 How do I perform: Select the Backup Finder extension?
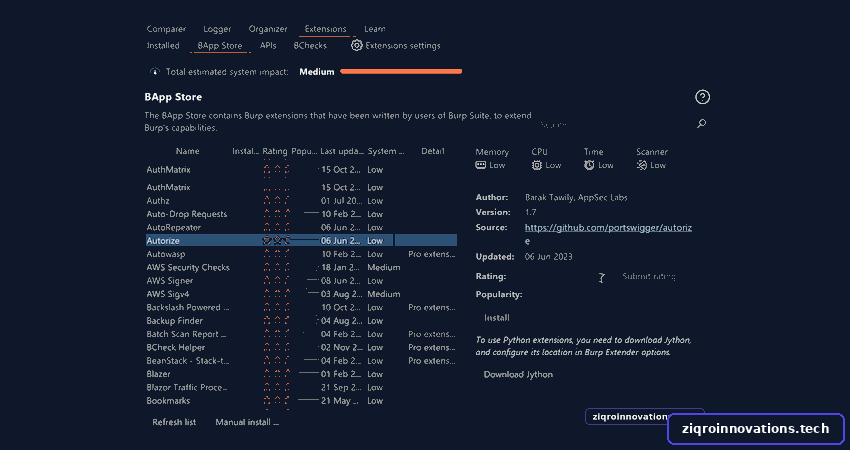[301, 320]
